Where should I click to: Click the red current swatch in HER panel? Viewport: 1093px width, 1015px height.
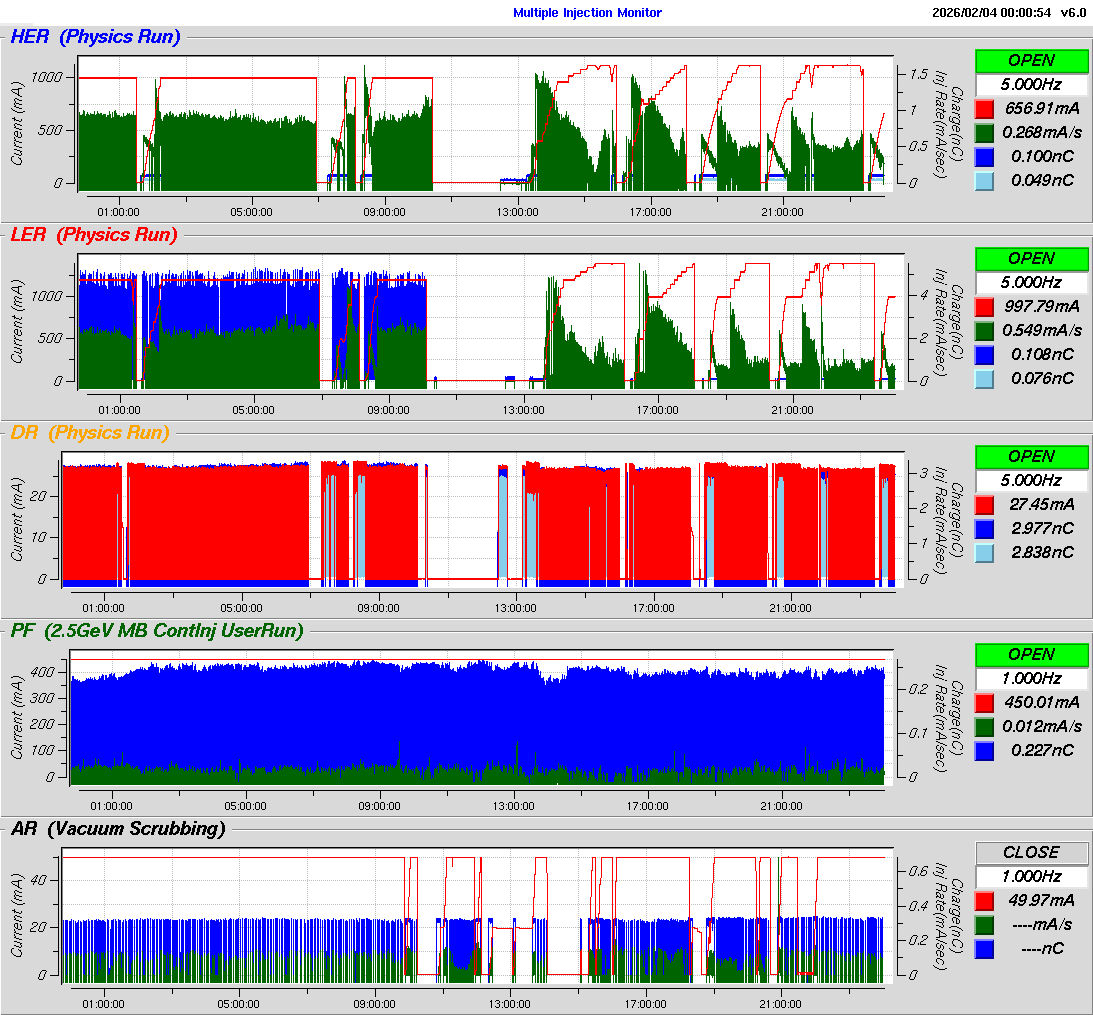pos(984,108)
